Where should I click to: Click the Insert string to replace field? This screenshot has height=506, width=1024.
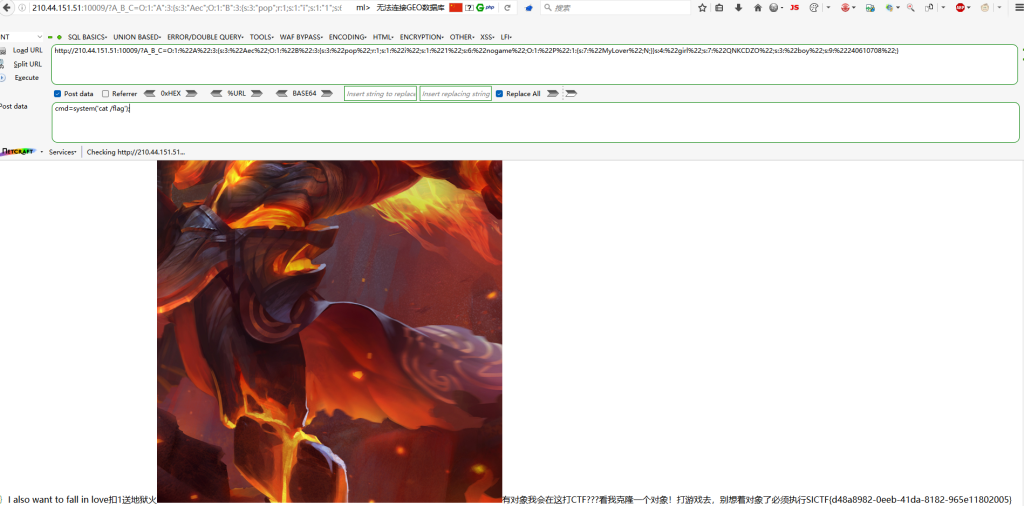click(380, 94)
